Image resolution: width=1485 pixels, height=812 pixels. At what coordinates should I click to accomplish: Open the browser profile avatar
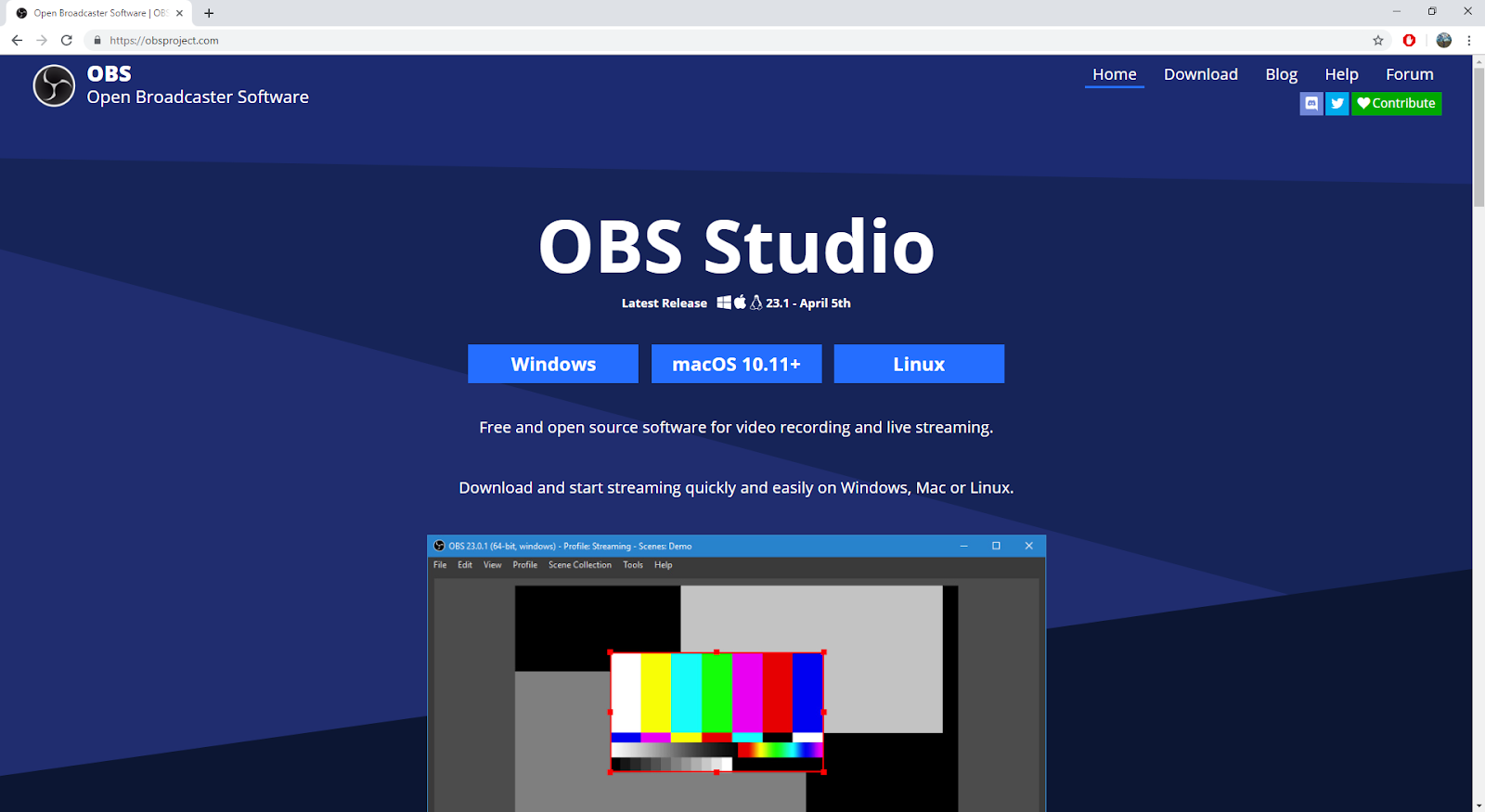pos(1443,40)
